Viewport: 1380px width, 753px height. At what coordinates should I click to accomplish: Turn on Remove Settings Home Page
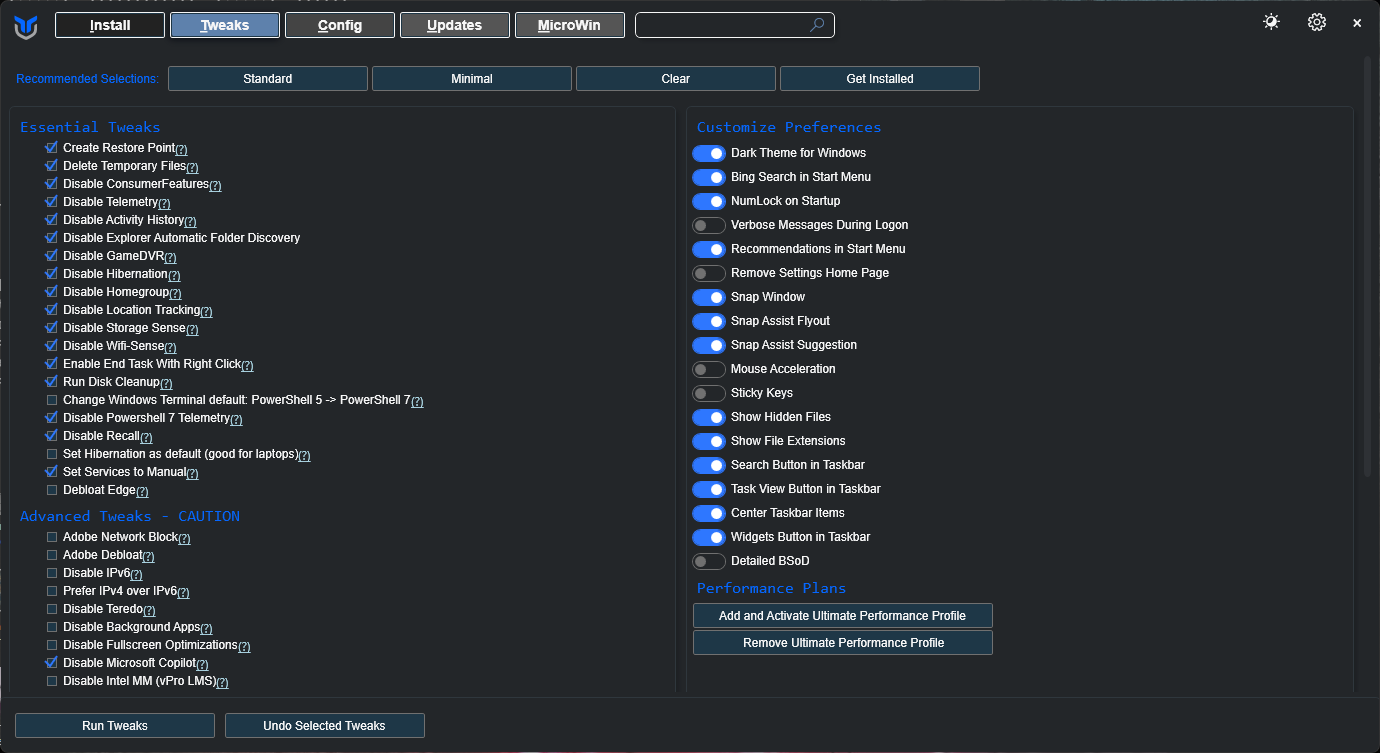(x=709, y=273)
